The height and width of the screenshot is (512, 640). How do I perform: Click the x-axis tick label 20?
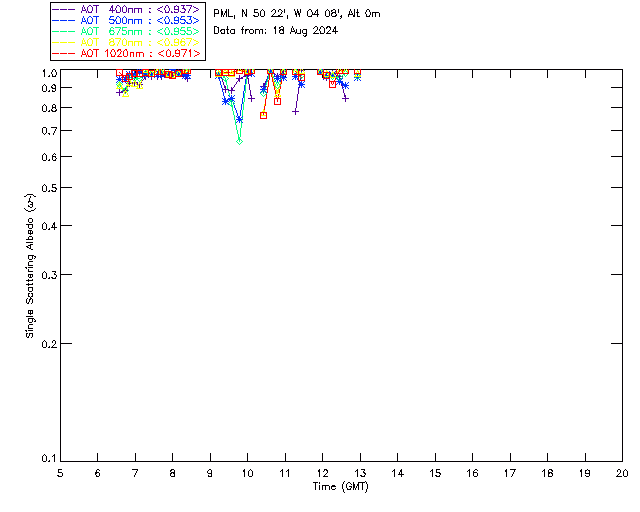click(622, 473)
